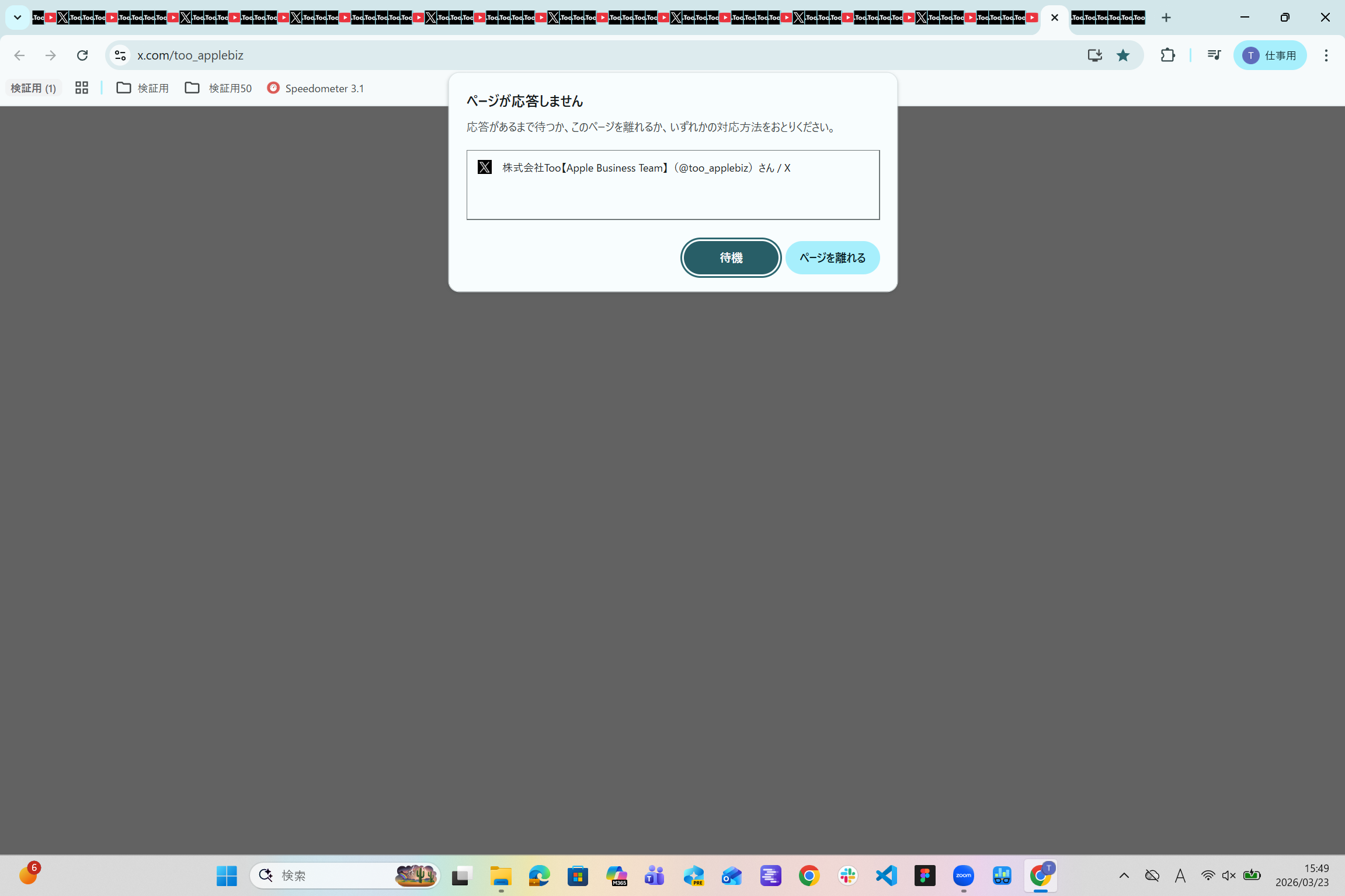Reload the page with refresh icon
Image resolution: width=1345 pixels, height=896 pixels.
coord(82,55)
